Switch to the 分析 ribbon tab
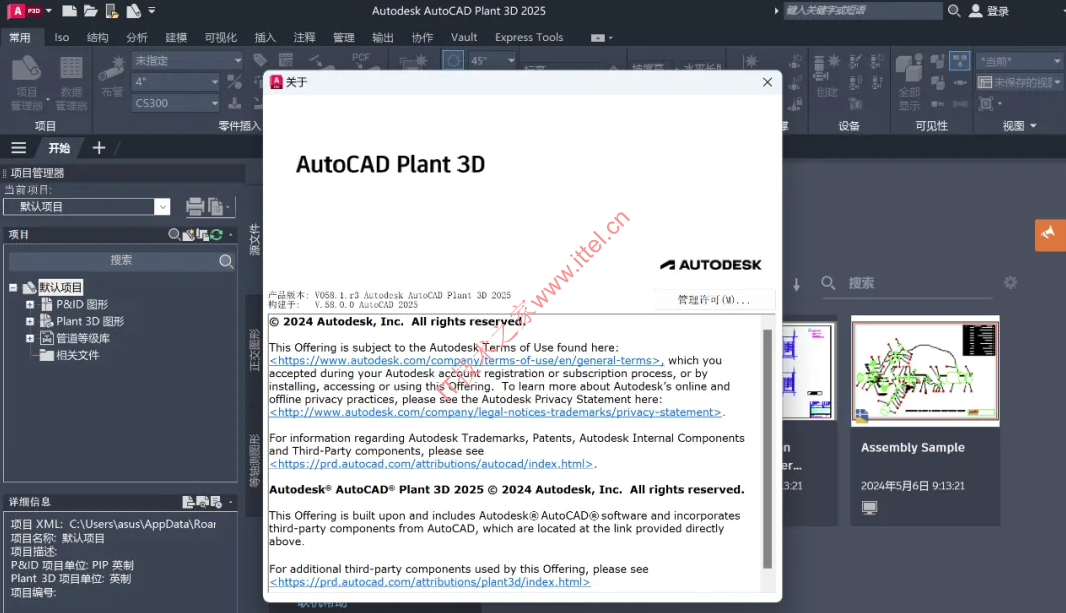The height and width of the screenshot is (613, 1066). [x=137, y=37]
